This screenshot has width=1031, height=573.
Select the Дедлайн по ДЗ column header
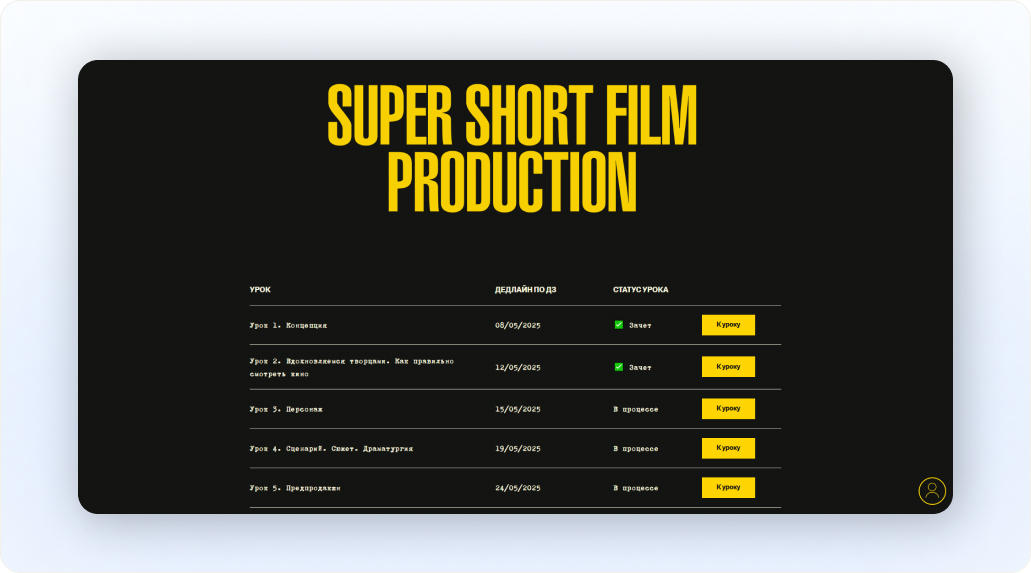point(525,289)
